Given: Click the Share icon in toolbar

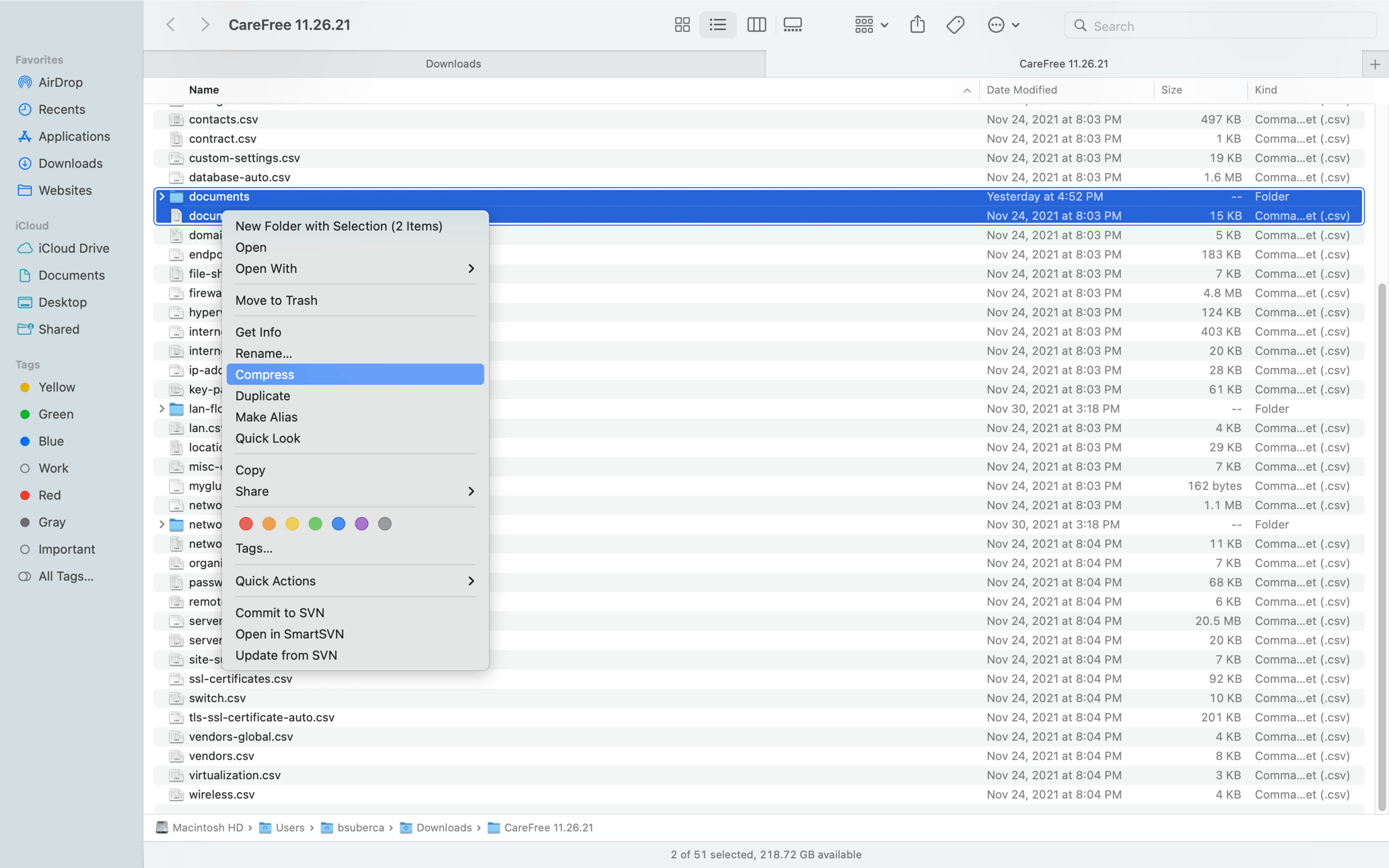Looking at the screenshot, I should pyautogui.click(x=917, y=25).
